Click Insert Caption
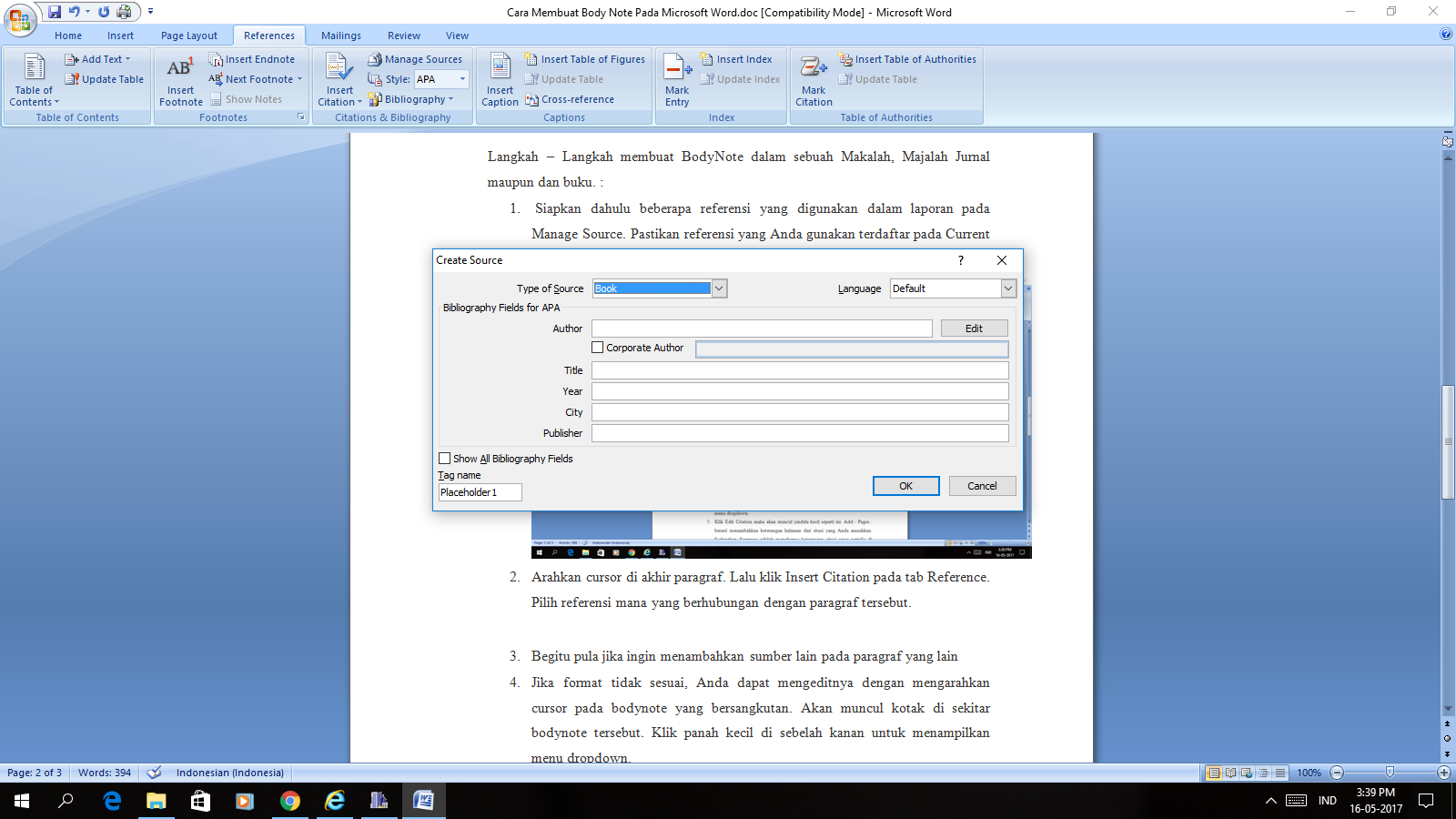This screenshot has height=819, width=1456. coord(500,80)
